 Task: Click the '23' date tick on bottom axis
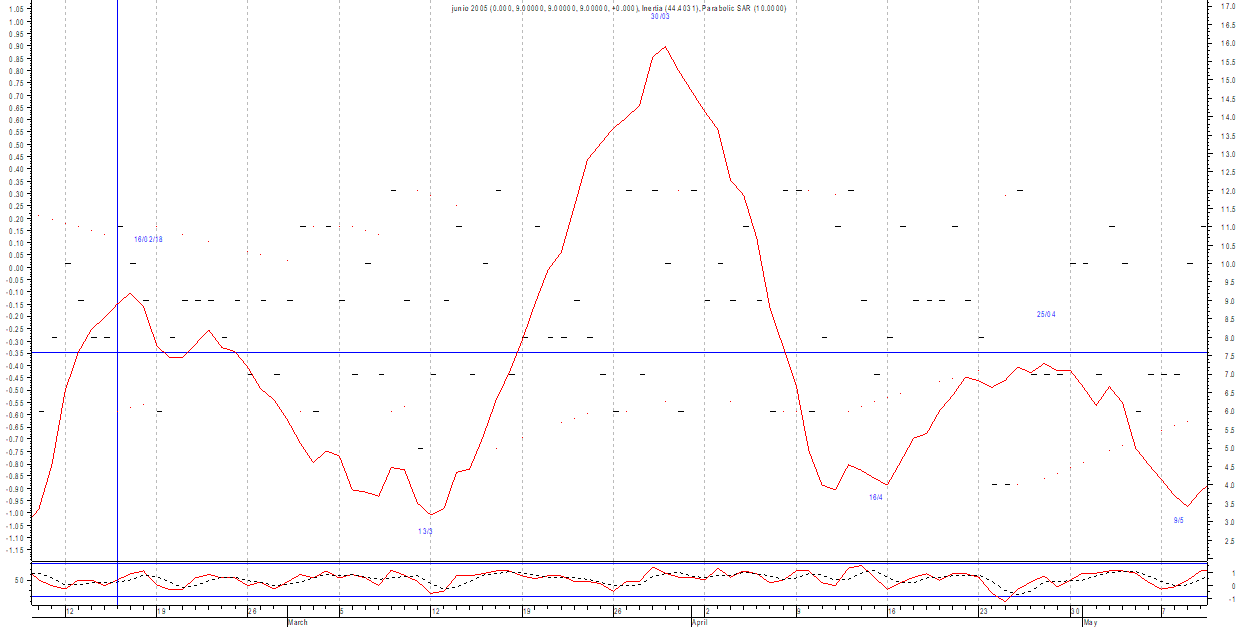click(x=983, y=610)
